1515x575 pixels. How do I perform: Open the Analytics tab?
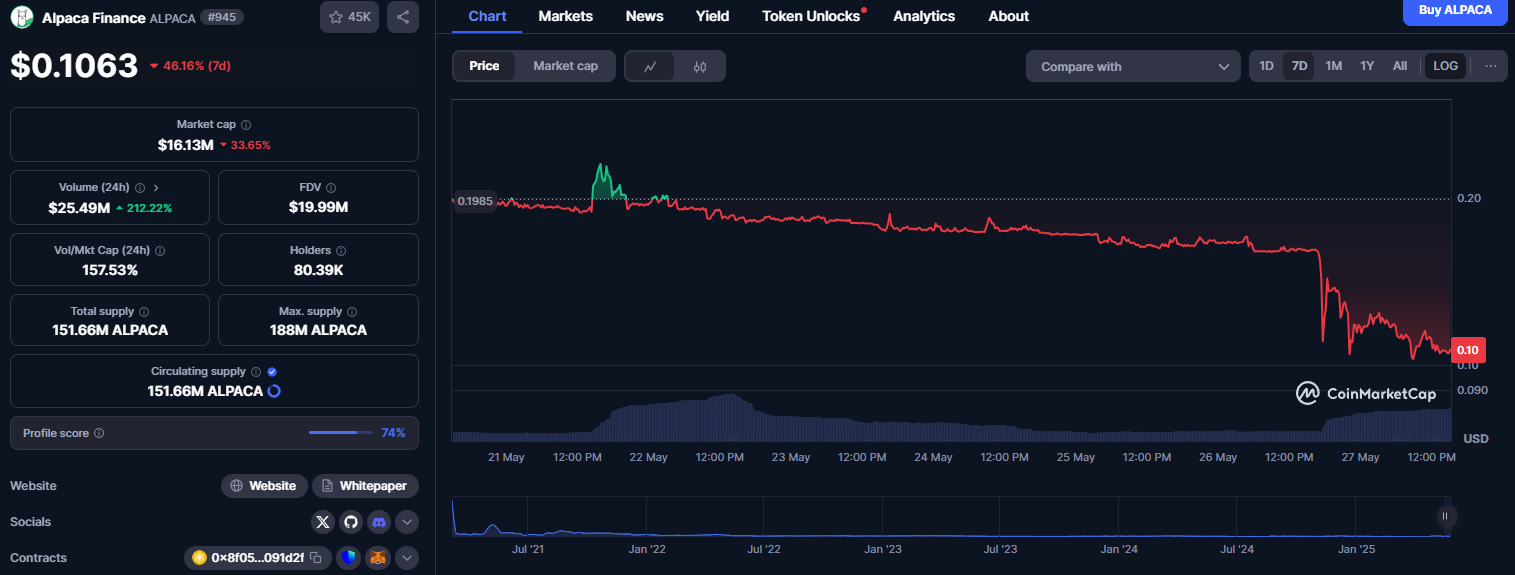click(924, 16)
